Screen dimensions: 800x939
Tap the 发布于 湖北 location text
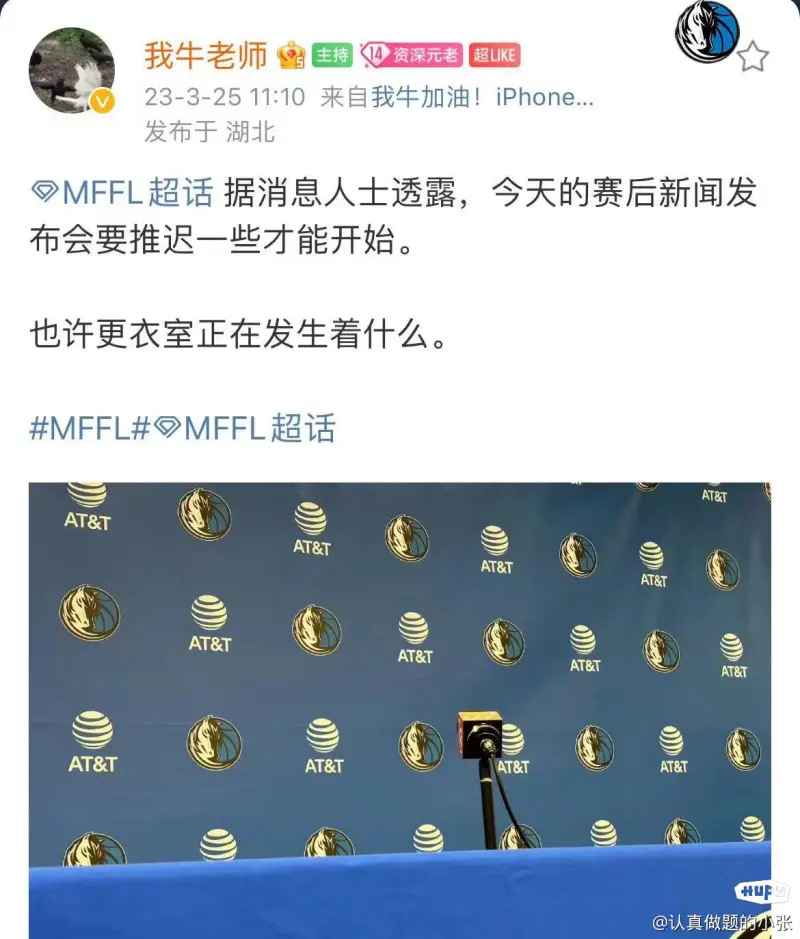coord(210,132)
